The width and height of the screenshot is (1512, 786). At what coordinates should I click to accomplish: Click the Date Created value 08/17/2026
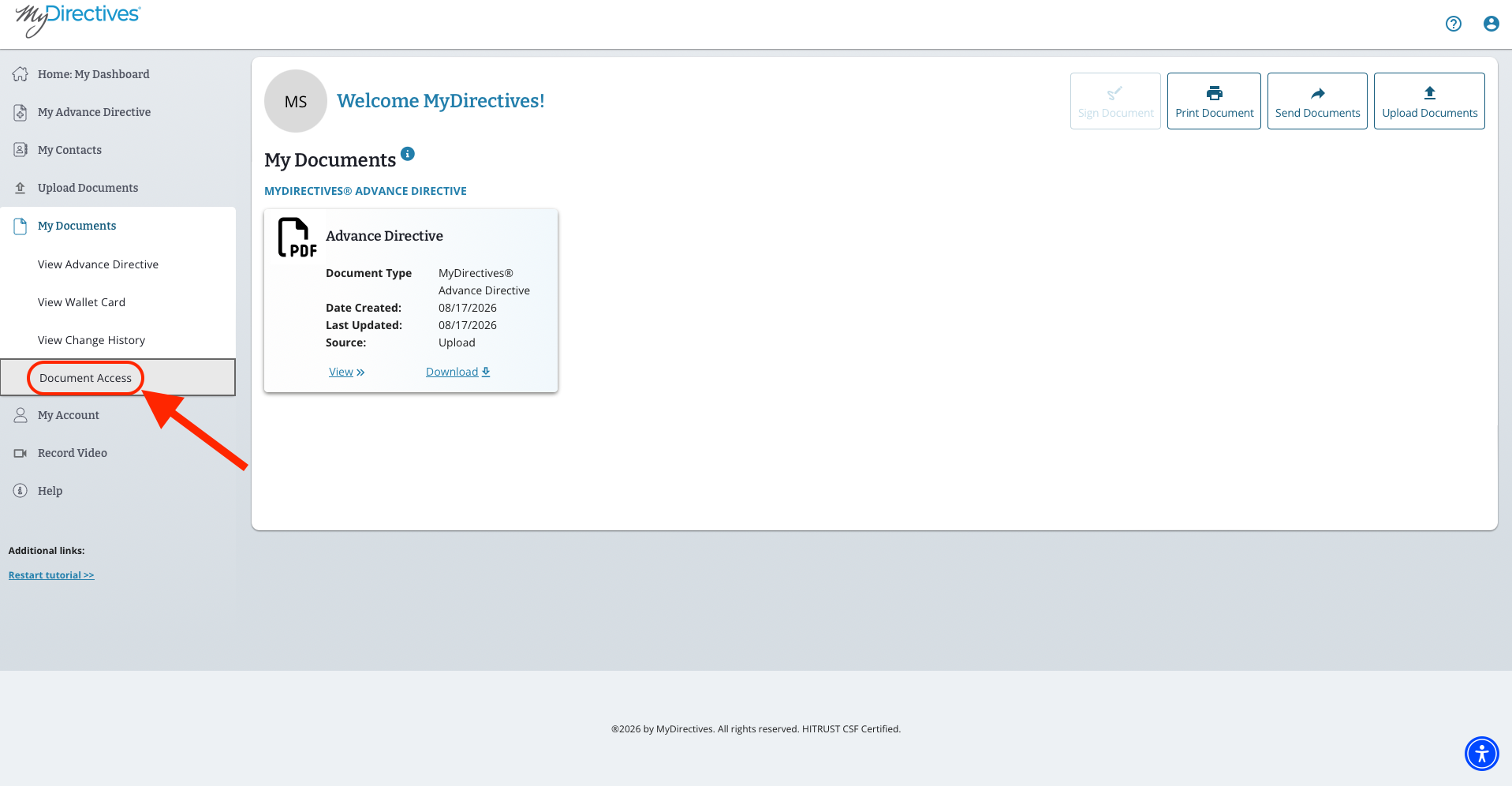[468, 308]
